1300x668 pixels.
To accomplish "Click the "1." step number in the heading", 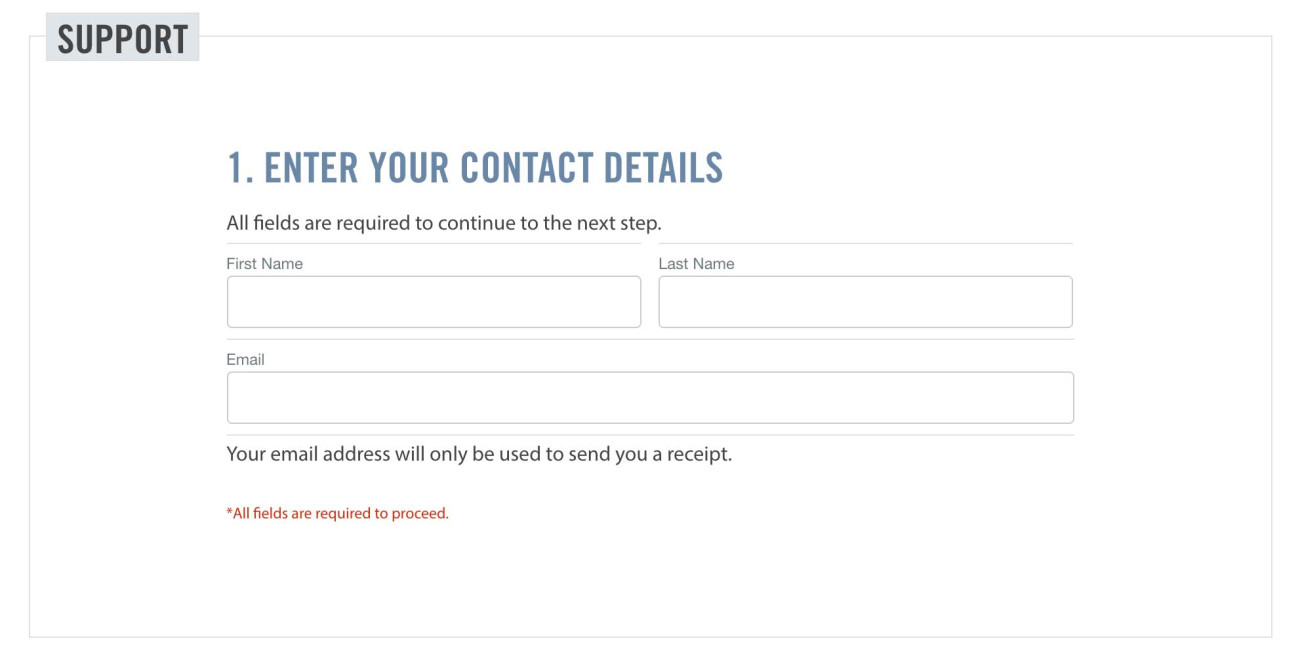I will (240, 168).
